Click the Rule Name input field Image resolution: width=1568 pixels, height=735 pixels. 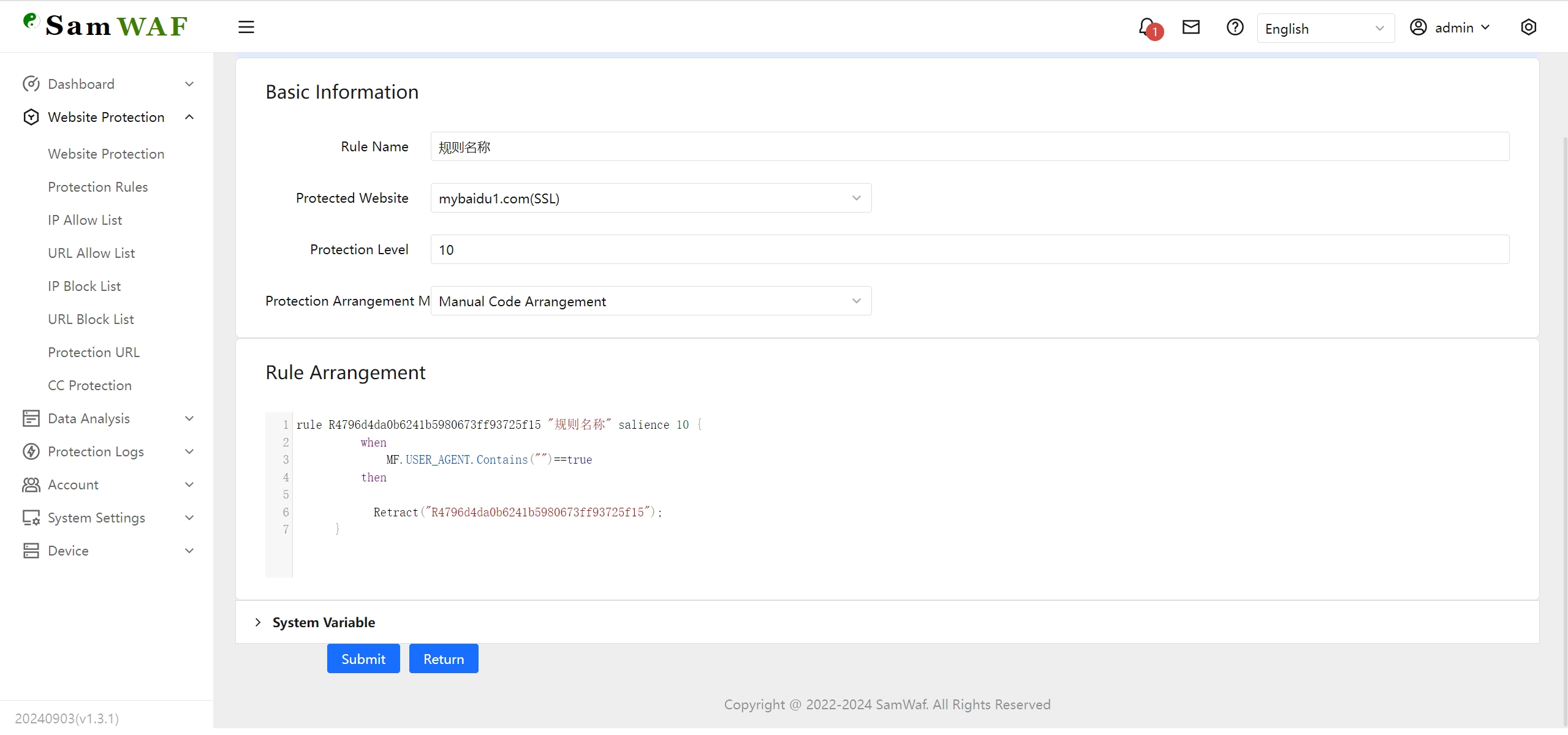(970, 147)
